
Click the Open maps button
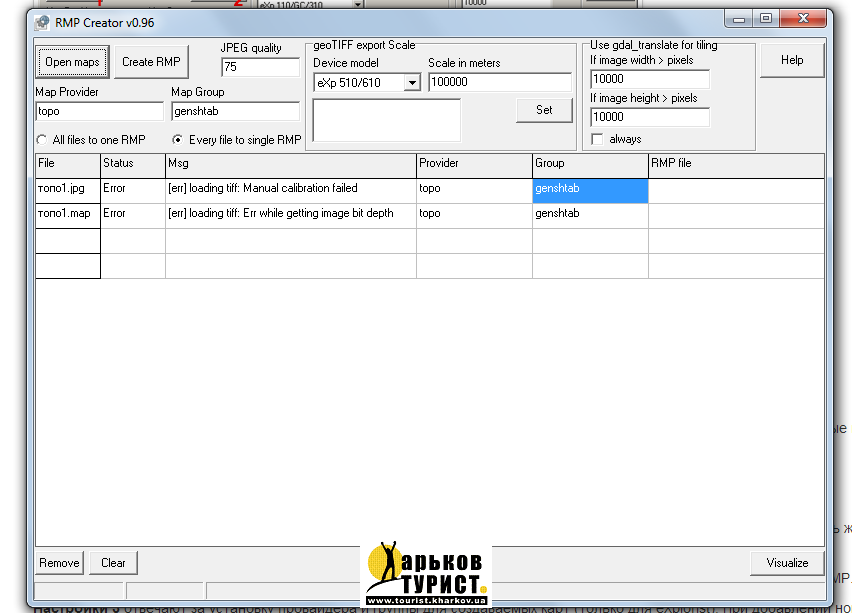[x=73, y=62]
